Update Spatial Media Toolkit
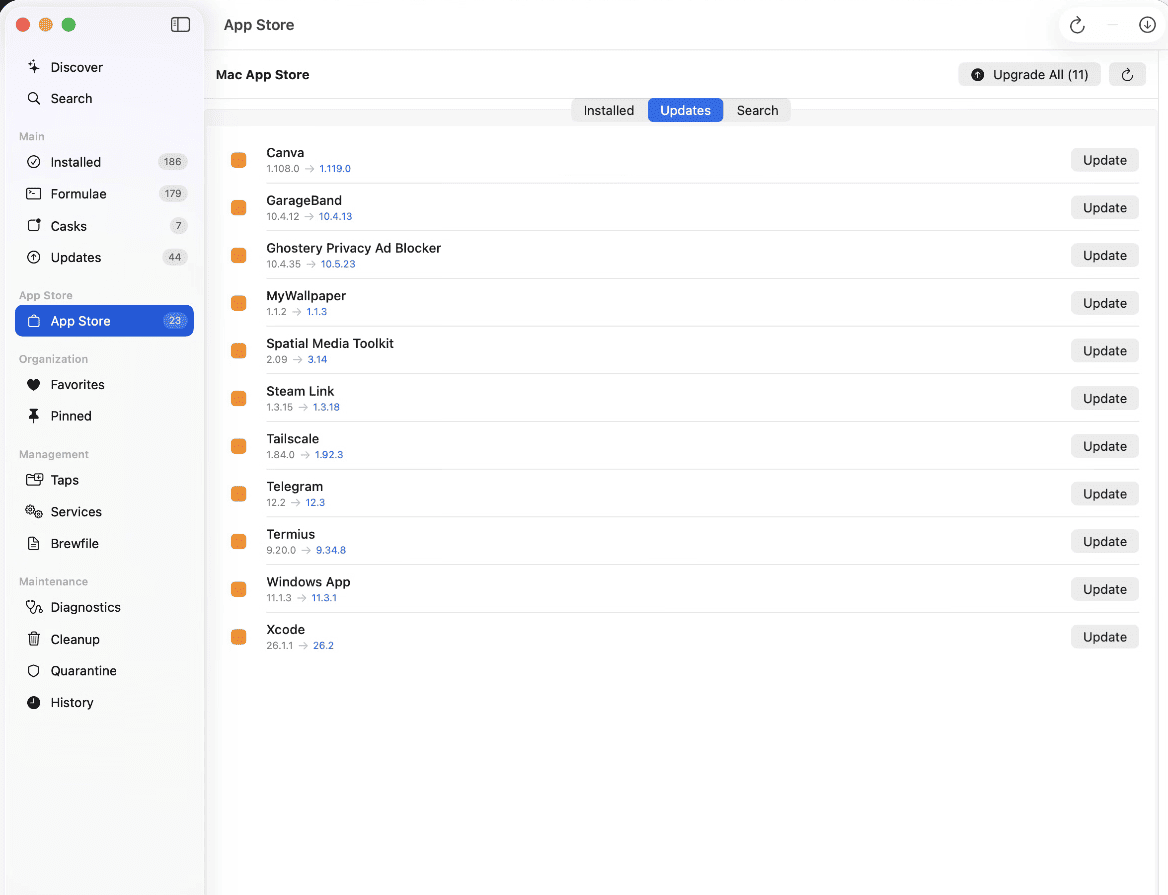Screen dimensions: 1168x895 (x=1105, y=351)
